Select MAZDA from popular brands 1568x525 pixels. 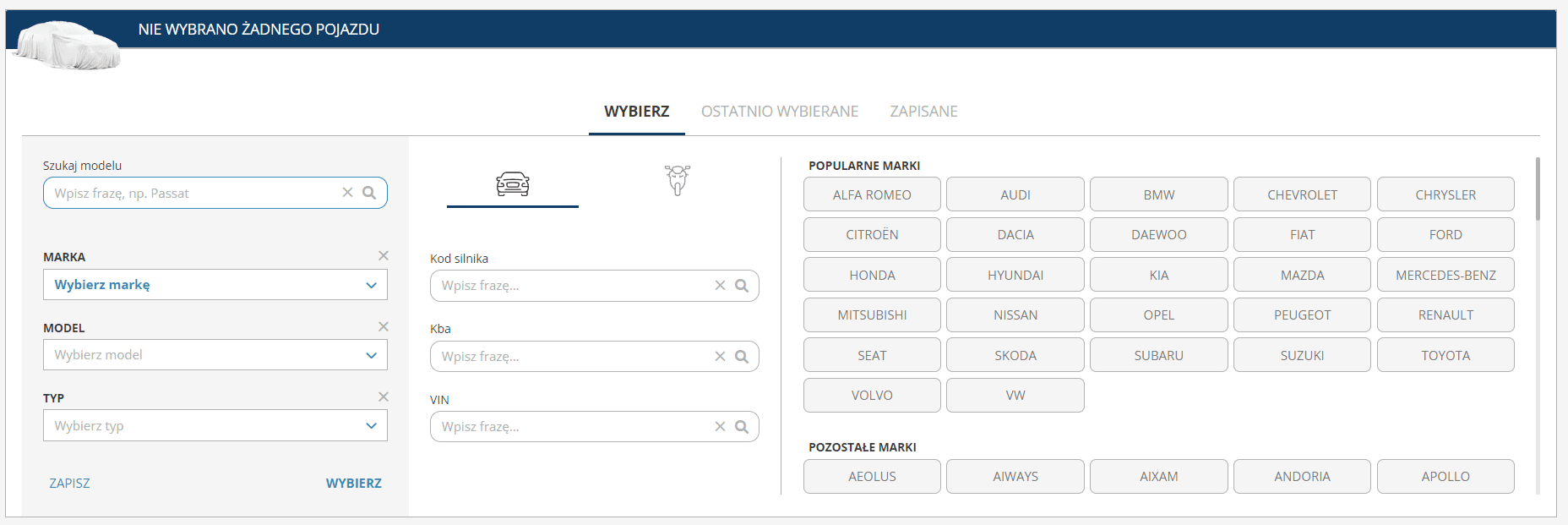[1302, 275]
